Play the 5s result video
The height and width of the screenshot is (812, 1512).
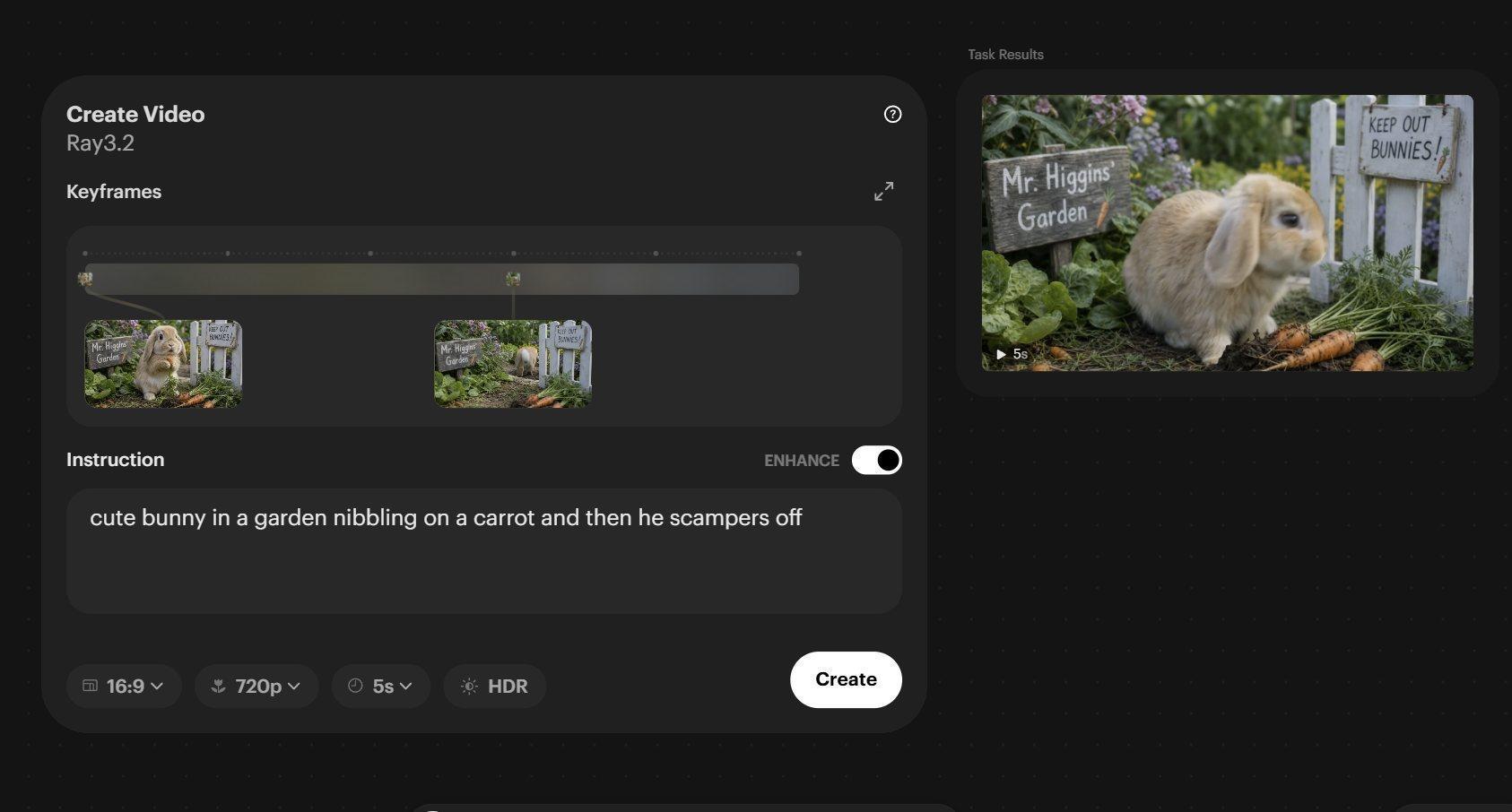click(x=1001, y=354)
